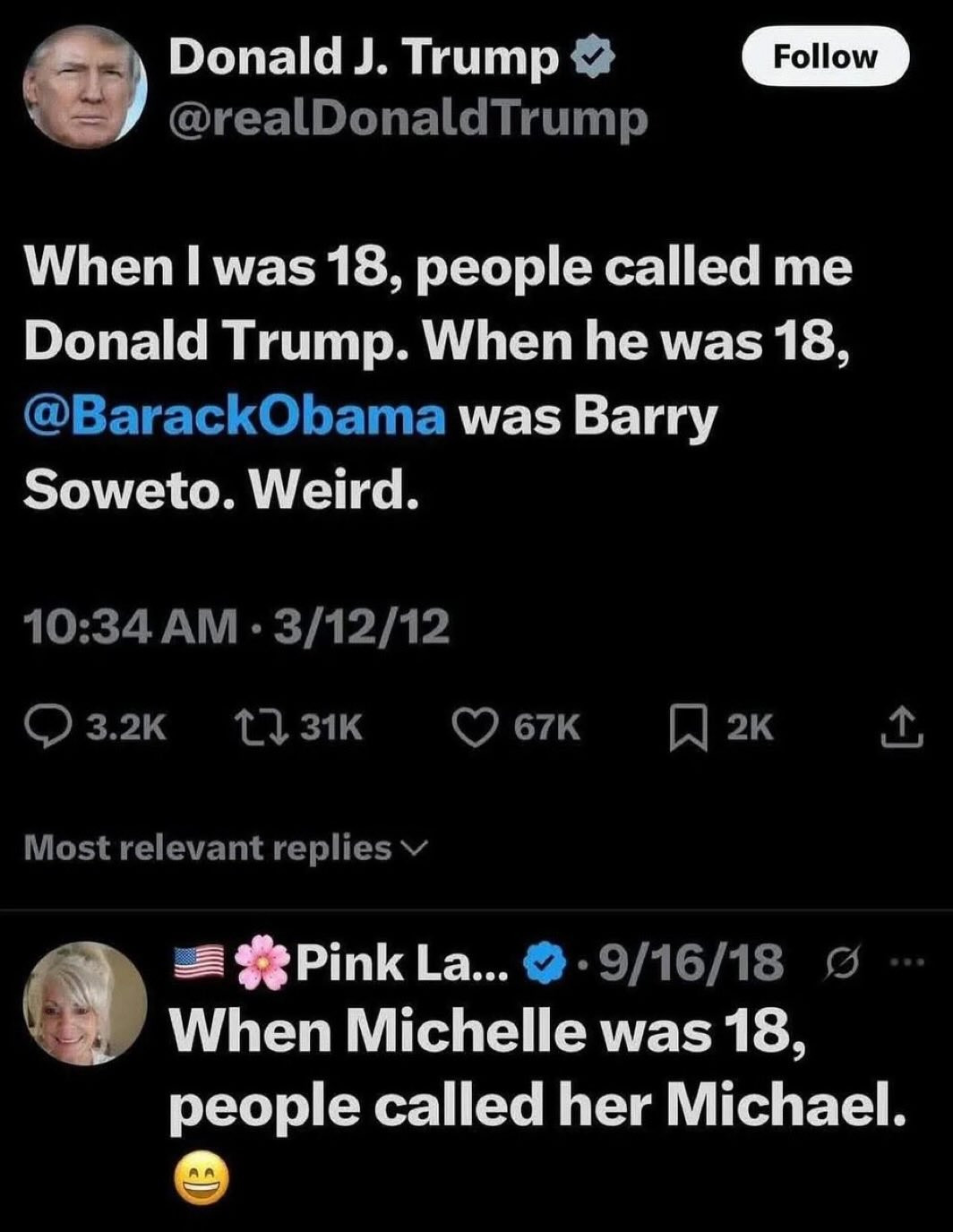
Task: Click verified badge beside Donald J. Trump name
Action: click(592, 59)
